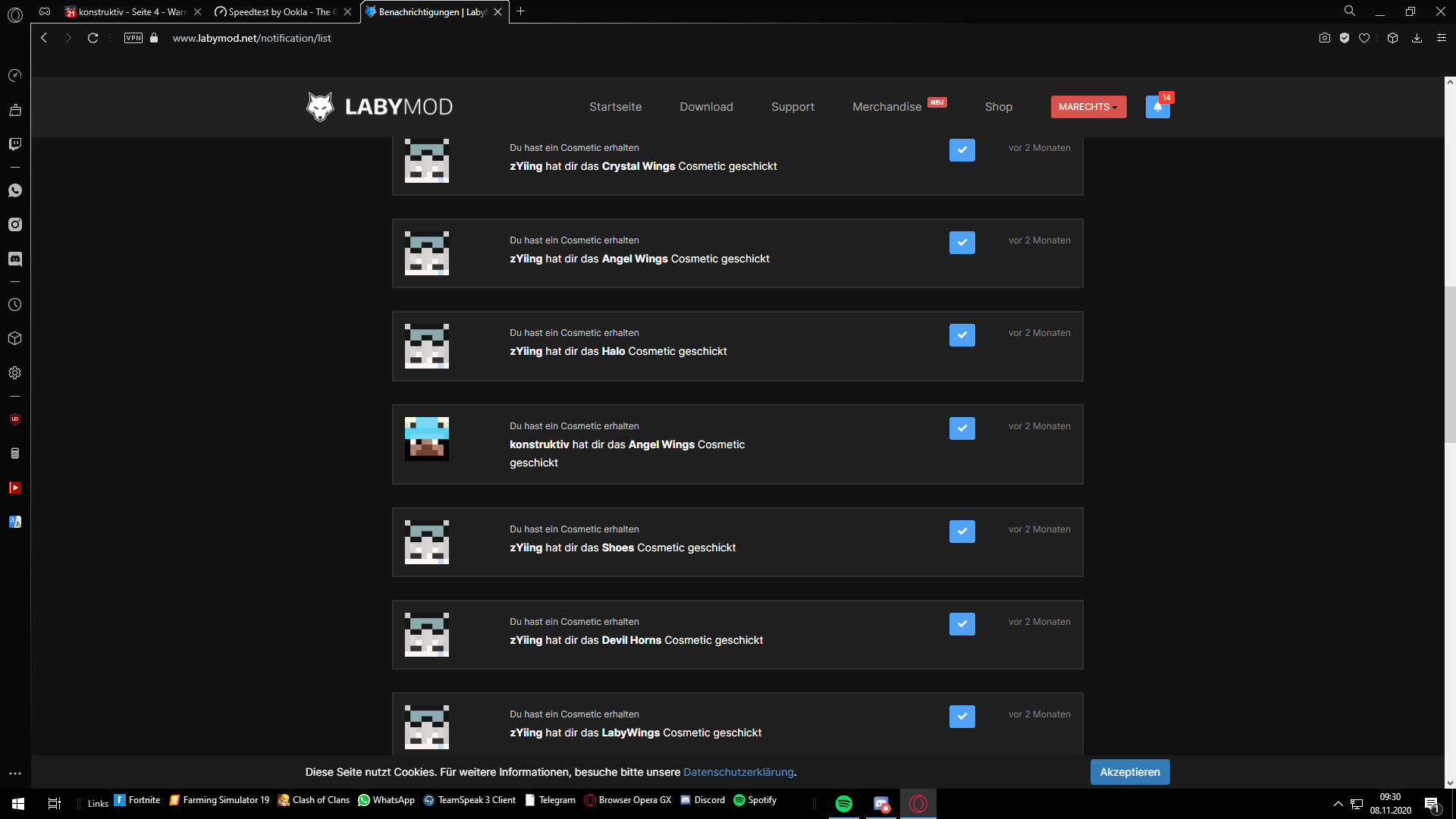Open browser history clock icon in sidebar
The width and height of the screenshot is (1456, 819).
(x=15, y=305)
